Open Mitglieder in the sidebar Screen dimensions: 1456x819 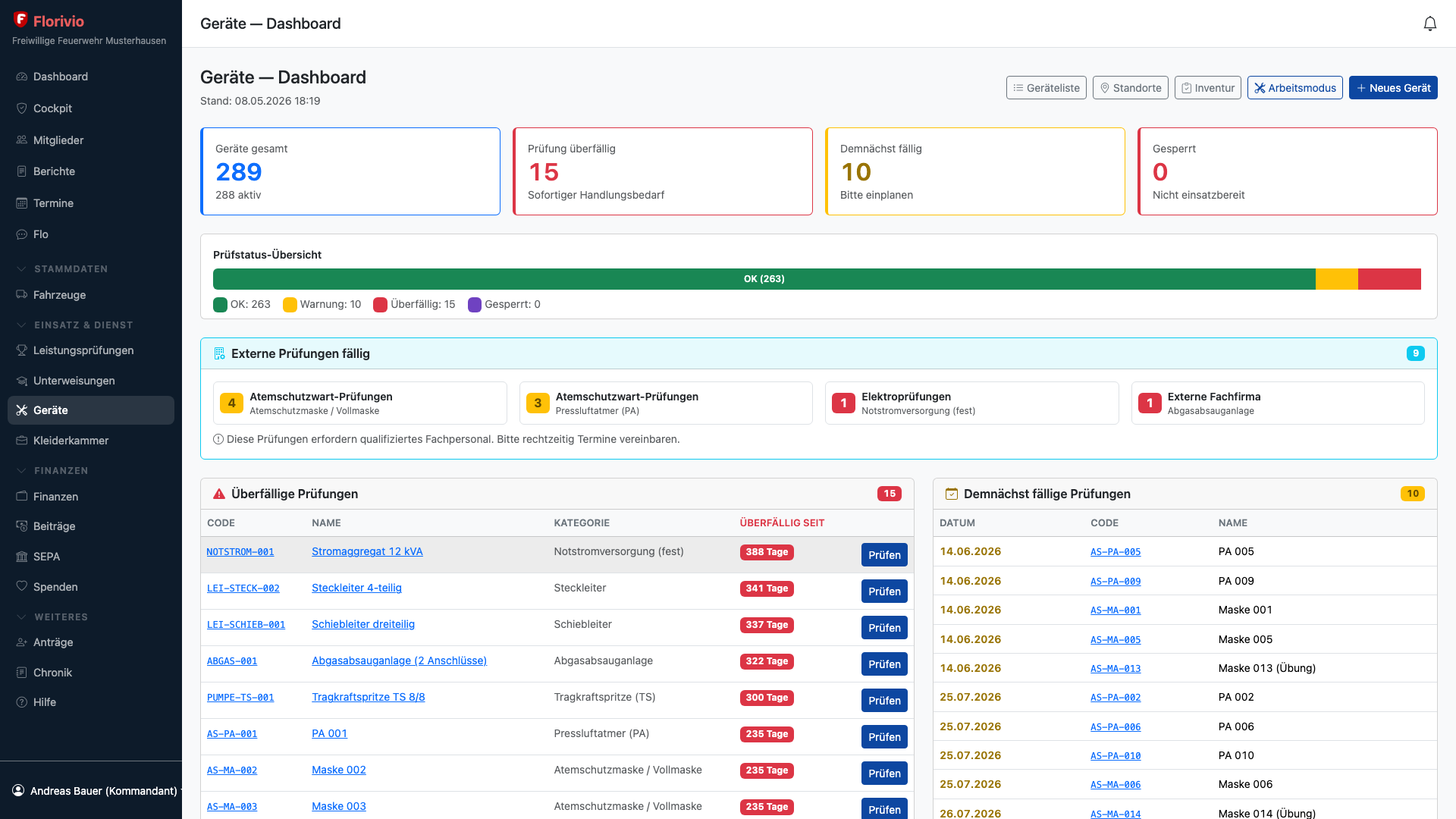(x=91, y=140)
